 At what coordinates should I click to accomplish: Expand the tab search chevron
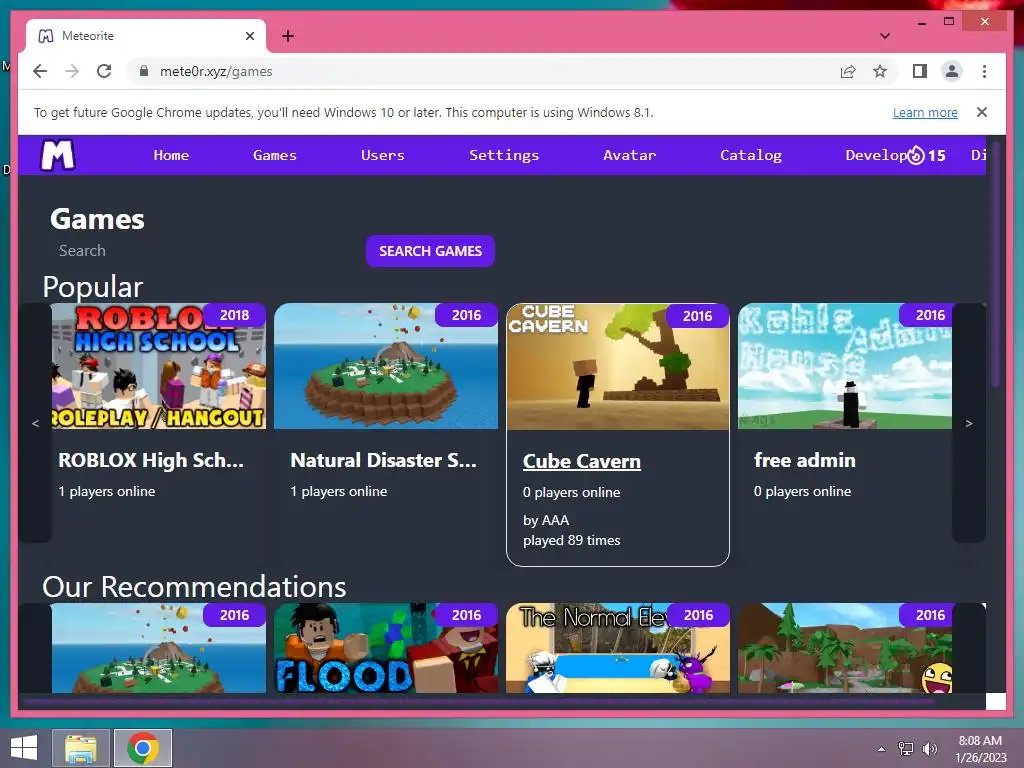pos(885,36)
